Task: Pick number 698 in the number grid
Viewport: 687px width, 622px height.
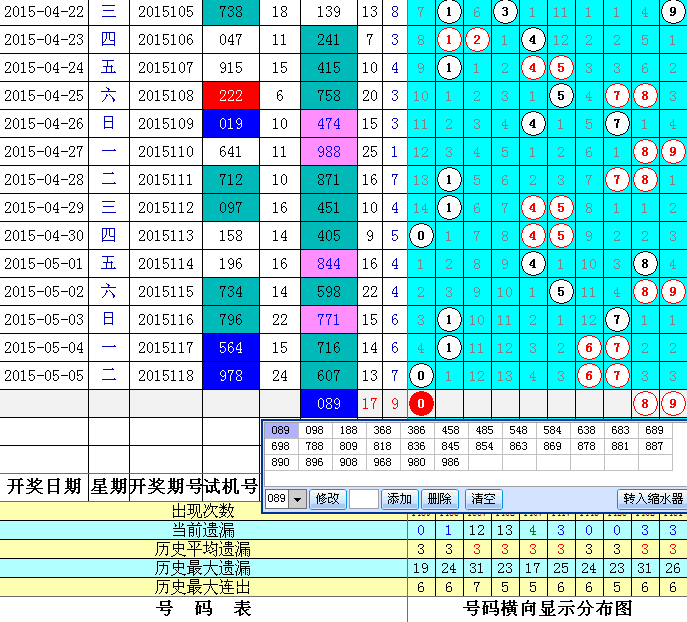Action: pos(280,447)
